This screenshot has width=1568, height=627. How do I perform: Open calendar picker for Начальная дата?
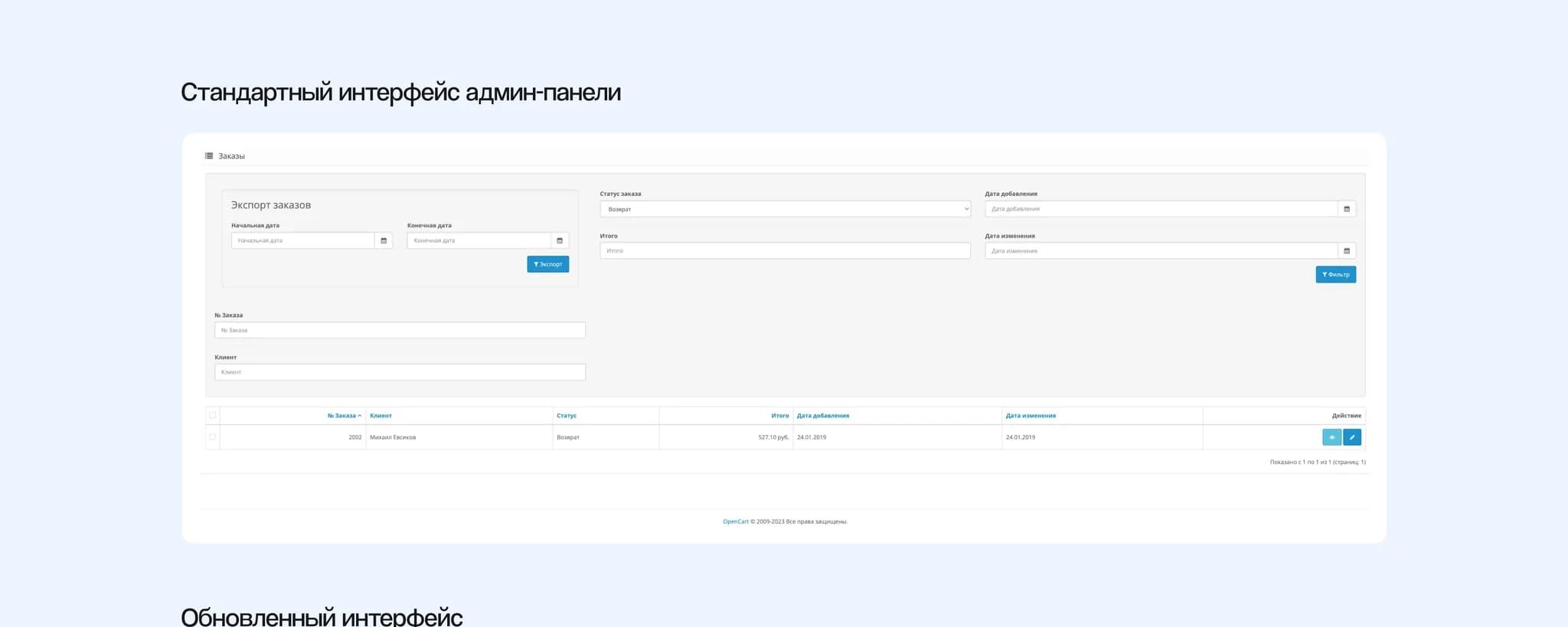384,240
